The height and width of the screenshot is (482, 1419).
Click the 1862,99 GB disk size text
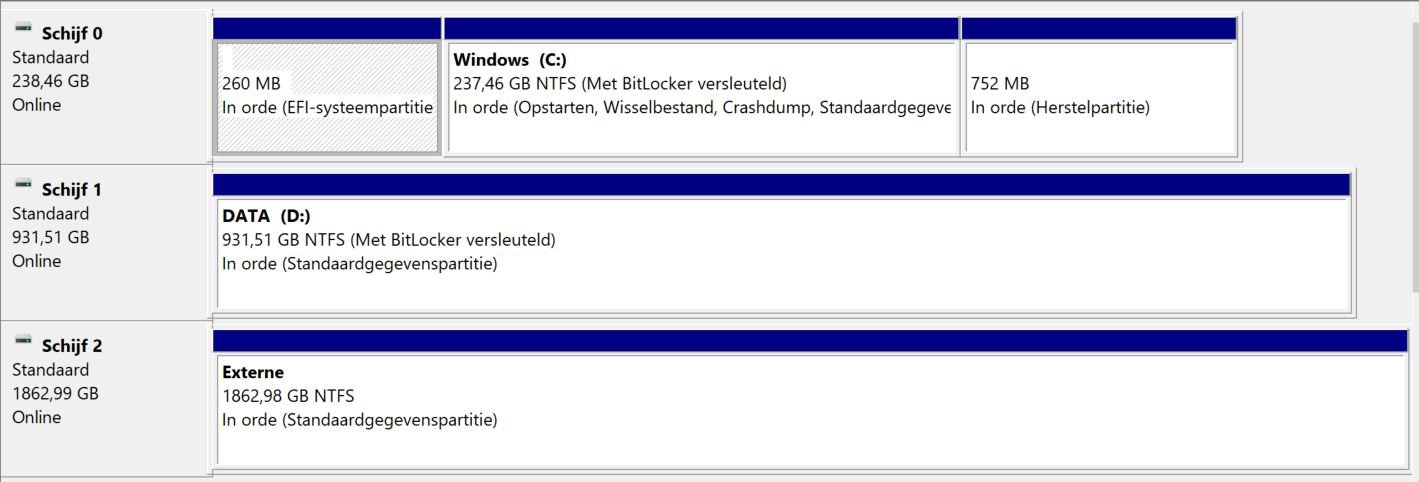(55, 393)
